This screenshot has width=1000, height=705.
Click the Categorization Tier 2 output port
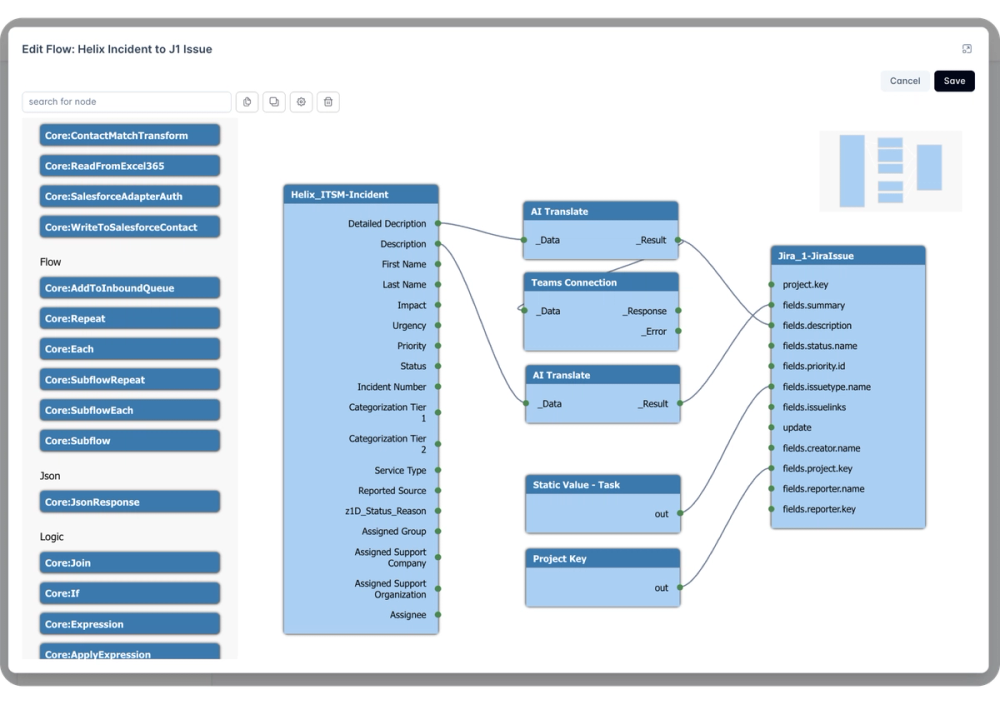[438, 444]
